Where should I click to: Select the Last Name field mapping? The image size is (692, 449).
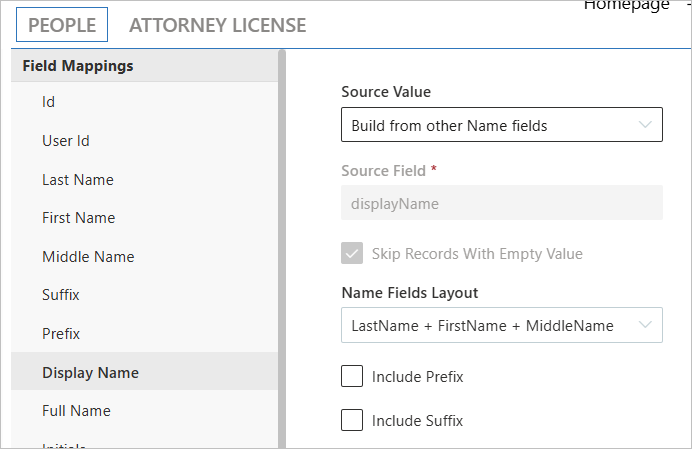pyautogui.click(x=144, y=180)
